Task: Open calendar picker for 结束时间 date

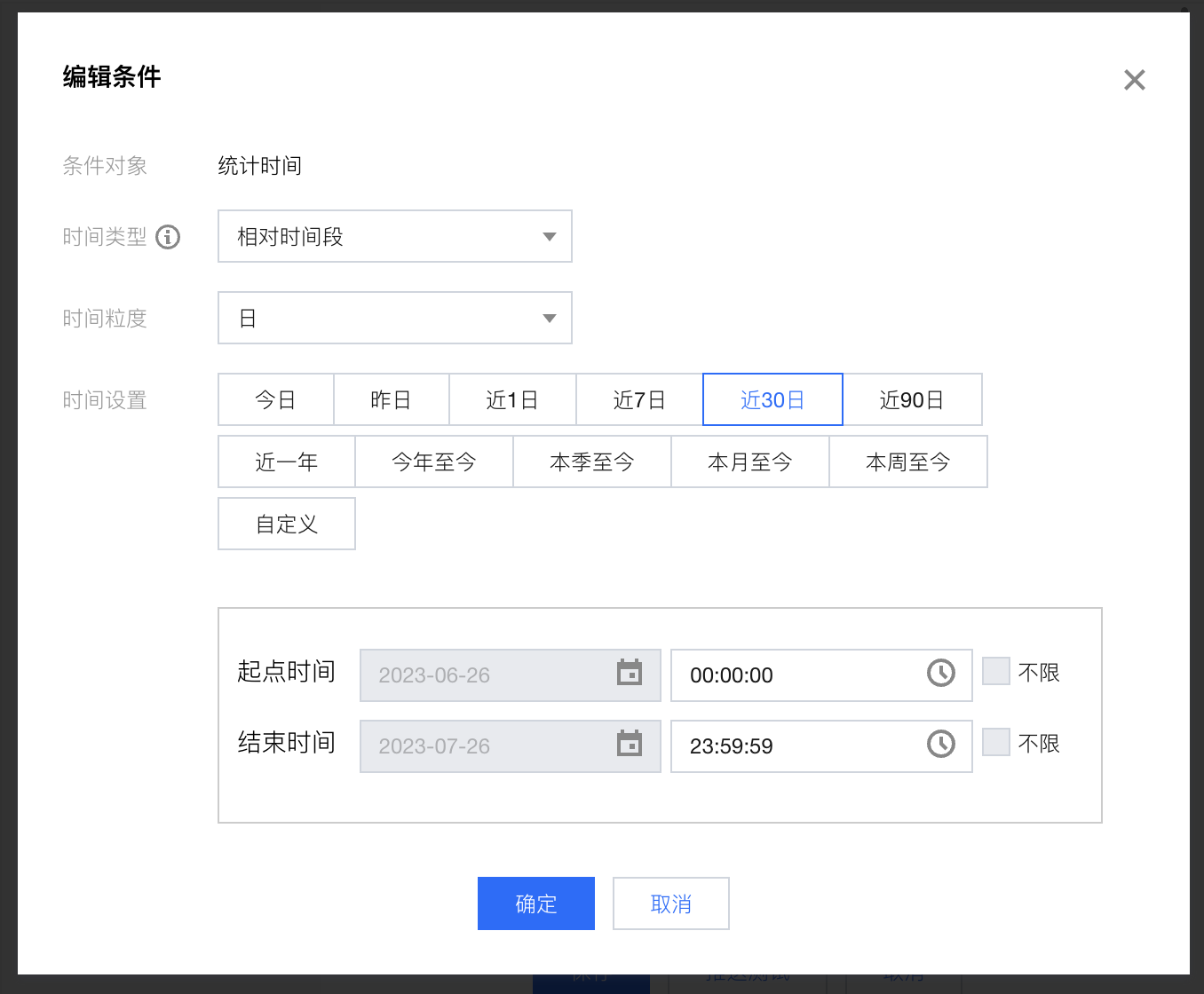Action: (630, 745)
